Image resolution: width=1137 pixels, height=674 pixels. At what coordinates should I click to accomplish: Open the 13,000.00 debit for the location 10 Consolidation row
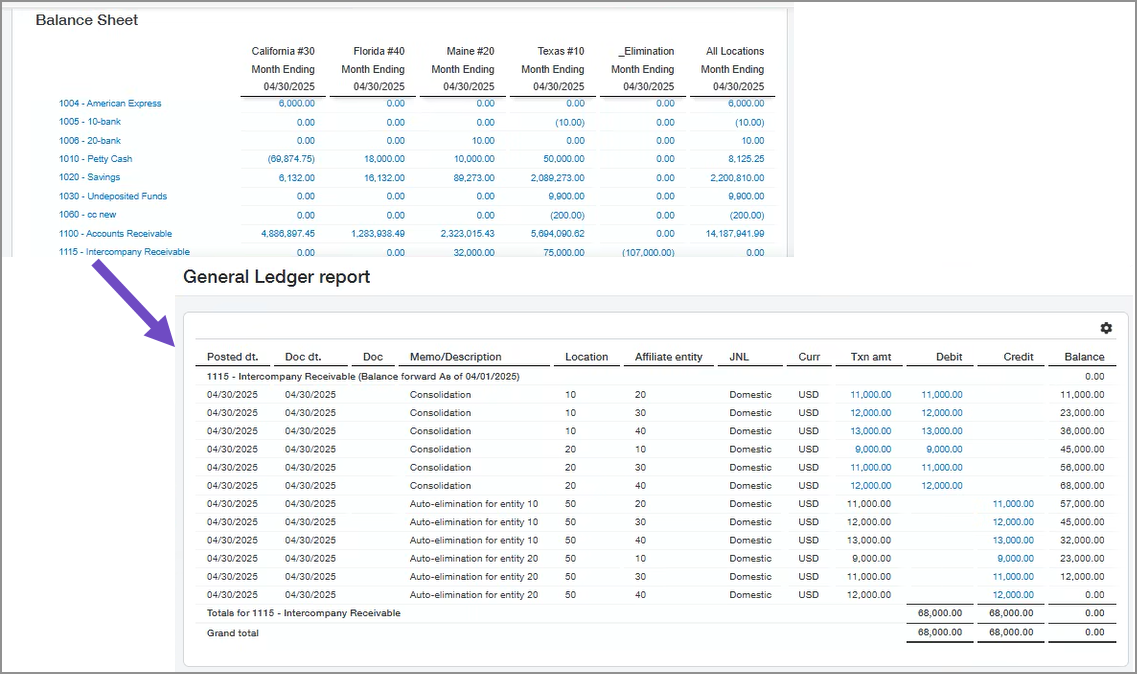pos(941,431)
